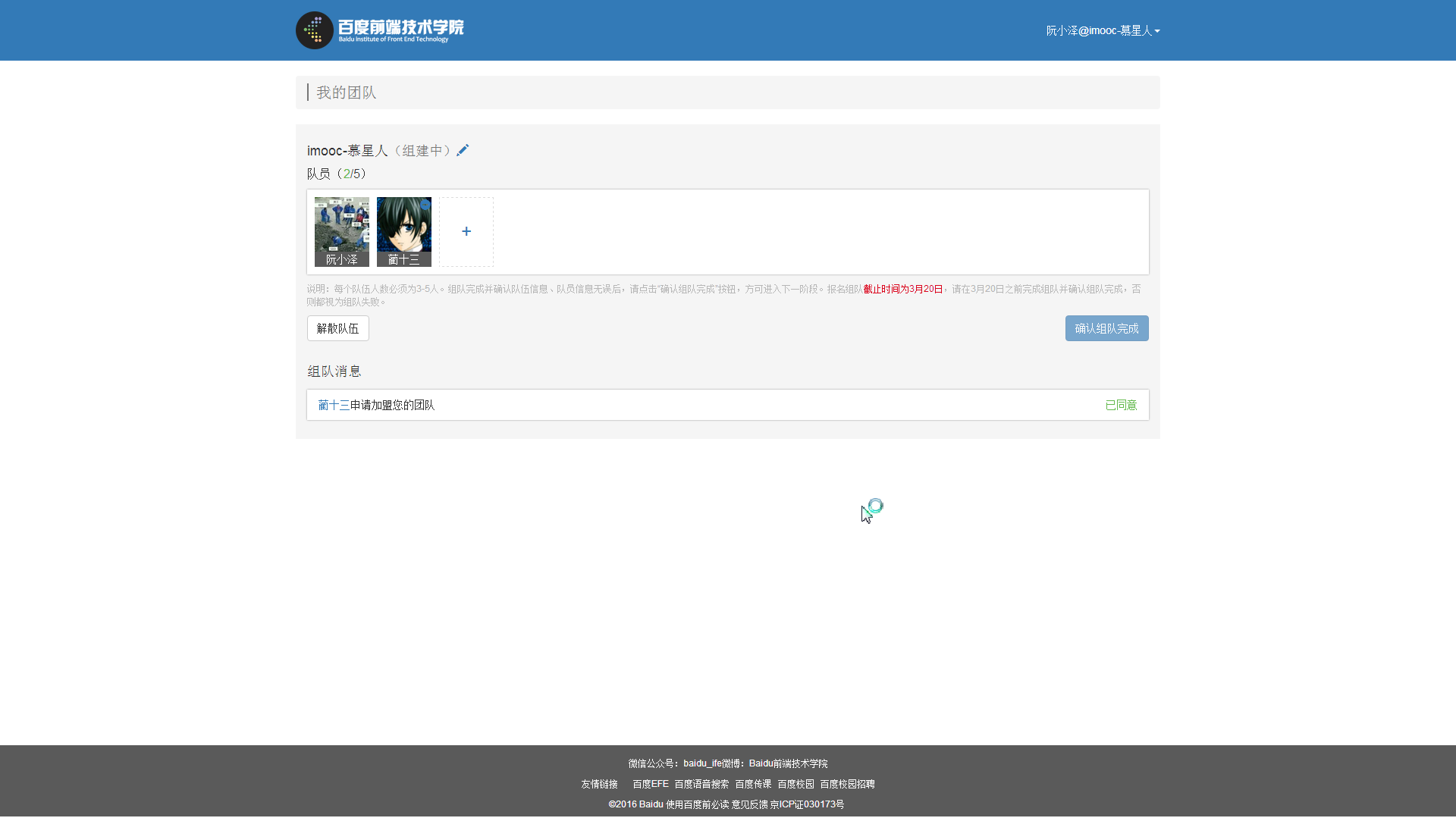The width and height of the screenshot is (1456, 818).
Task: Click the 意见反馈 feedback link
Action: tap(749, 804)
